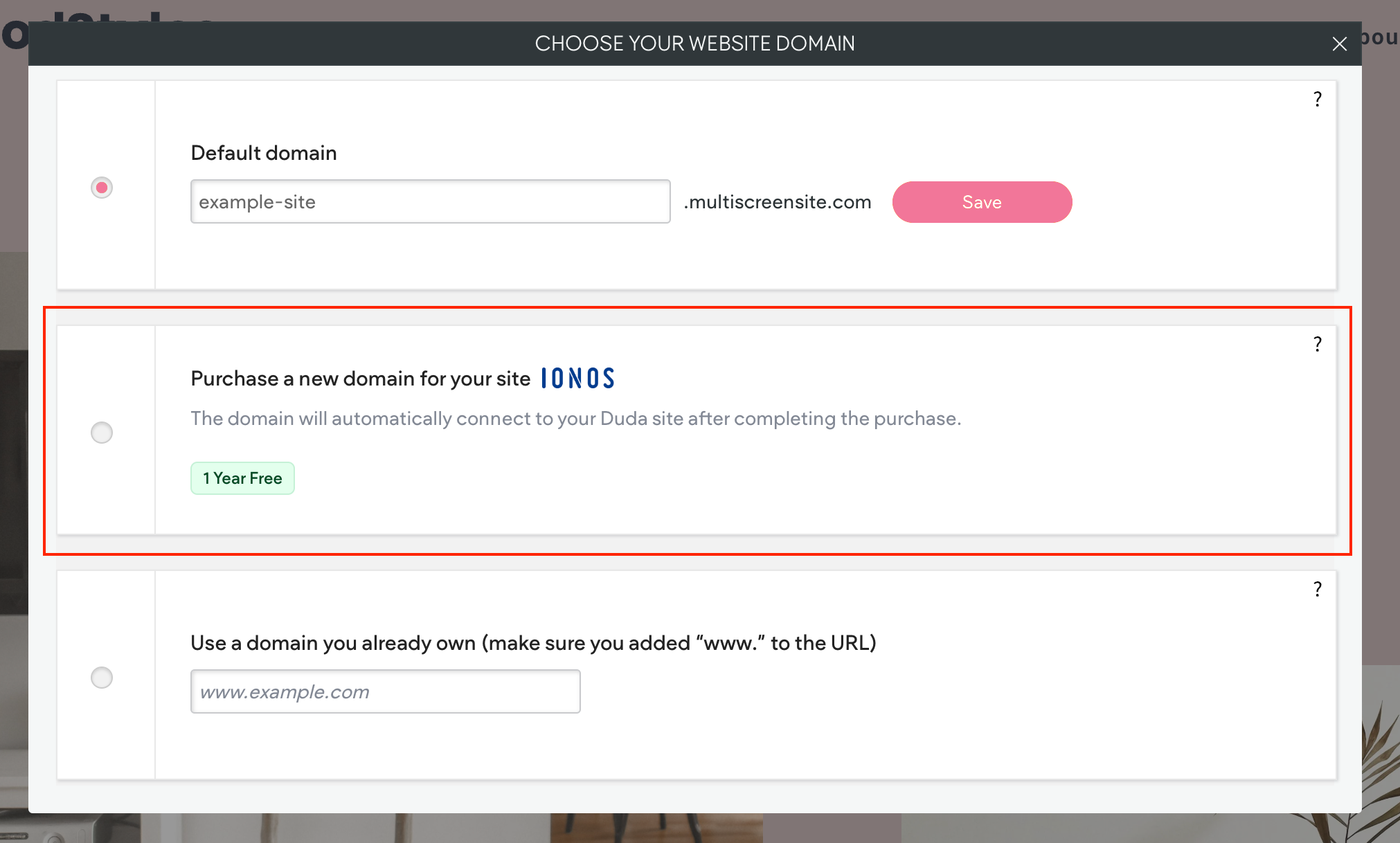
Task: Click the www.example.com input field
Action: pos(385,691)
